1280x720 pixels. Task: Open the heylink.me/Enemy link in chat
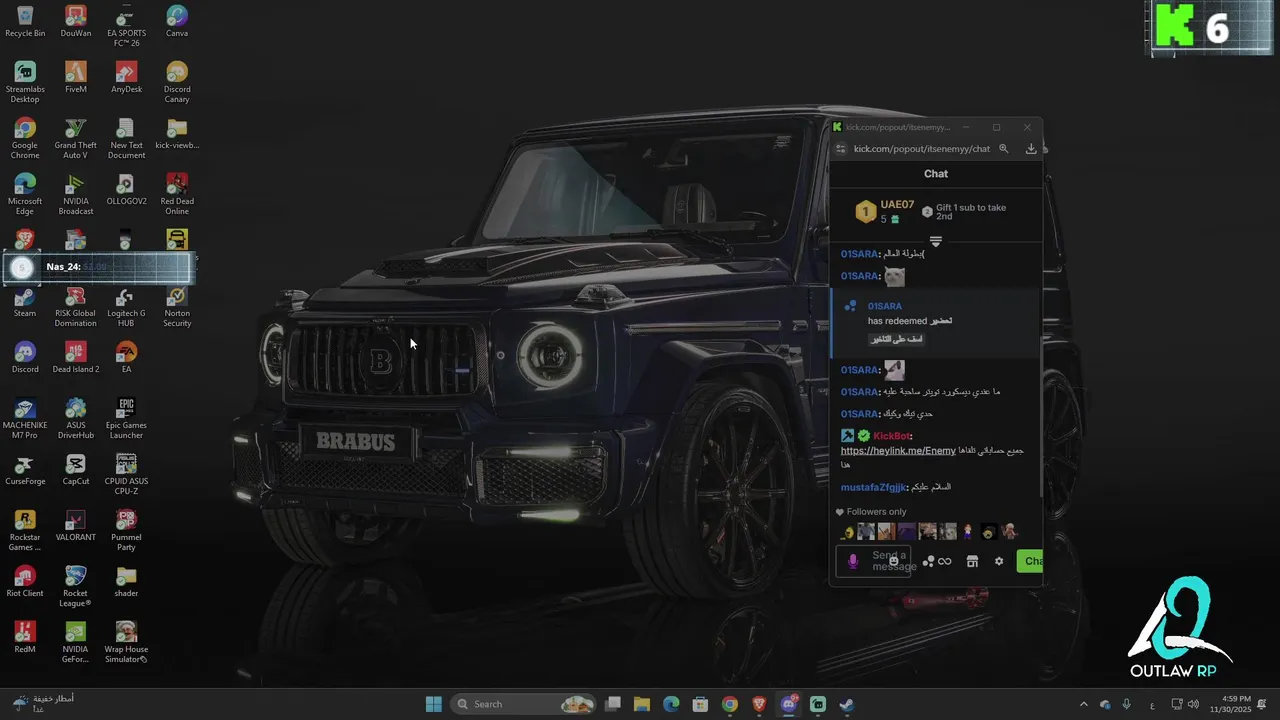(898, 451)
